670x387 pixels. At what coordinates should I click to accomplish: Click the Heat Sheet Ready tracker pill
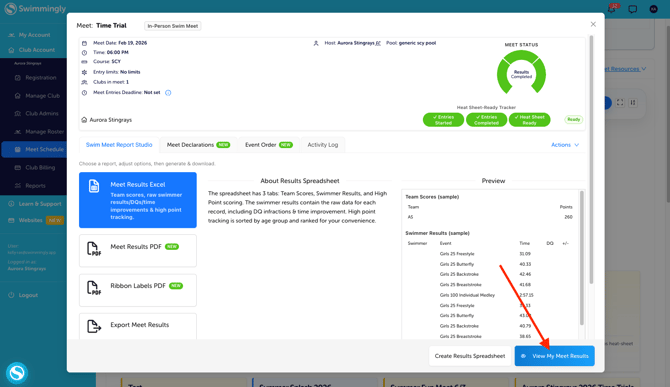point(529,120)
